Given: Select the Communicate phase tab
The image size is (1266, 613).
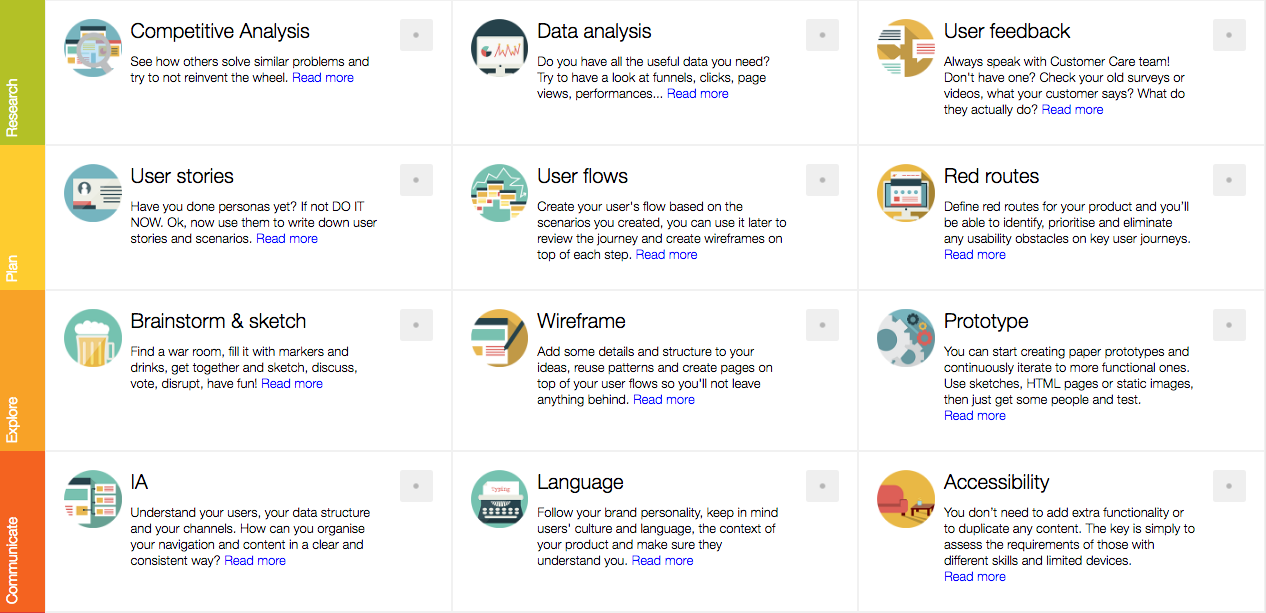Looking at the screenshot, I should [x=22, y=531].
